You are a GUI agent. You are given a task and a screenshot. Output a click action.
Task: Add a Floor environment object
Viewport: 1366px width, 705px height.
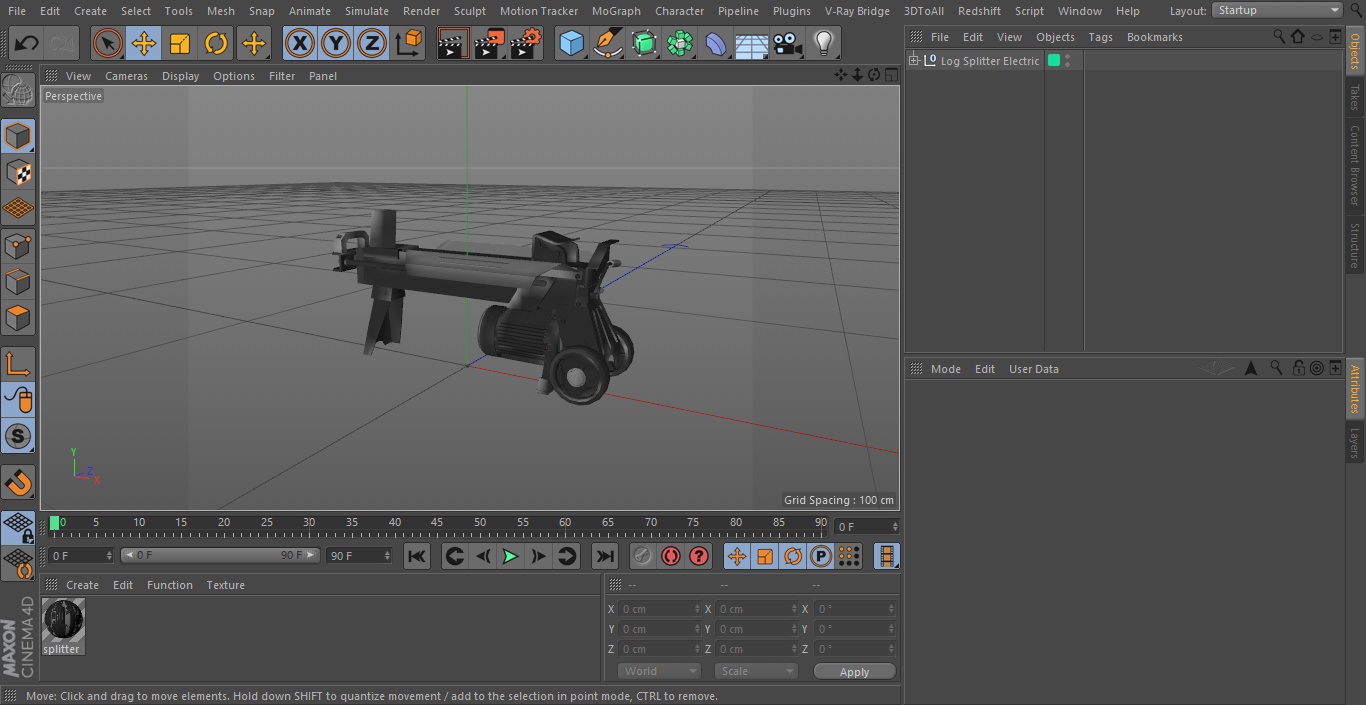(752, 43)
